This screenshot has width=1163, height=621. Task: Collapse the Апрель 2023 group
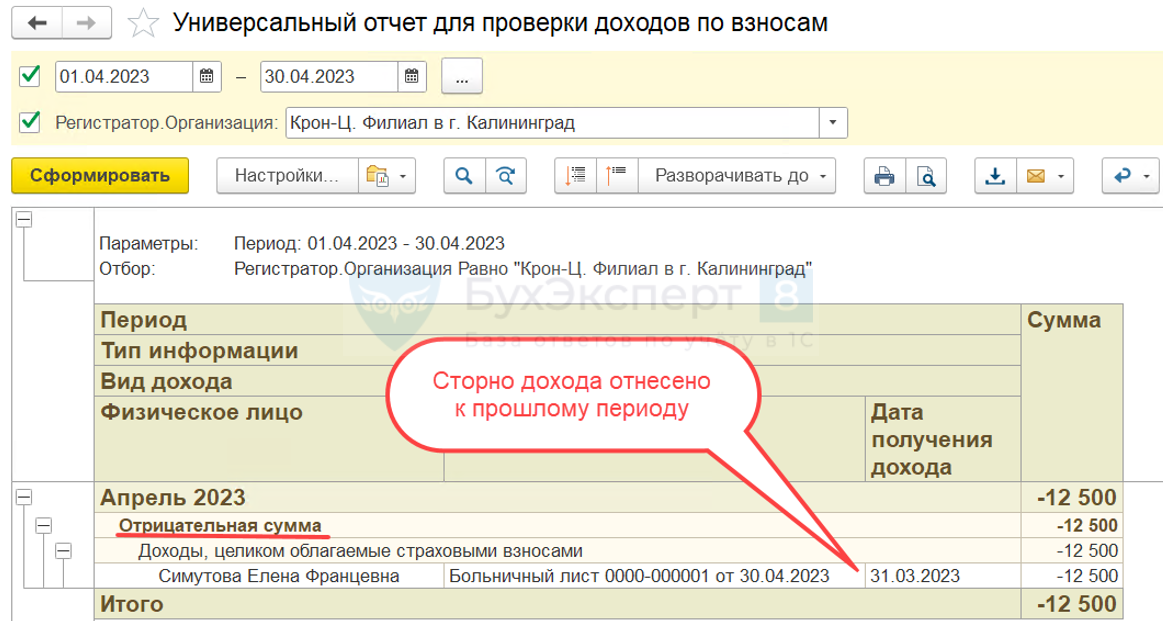[23, 498]
